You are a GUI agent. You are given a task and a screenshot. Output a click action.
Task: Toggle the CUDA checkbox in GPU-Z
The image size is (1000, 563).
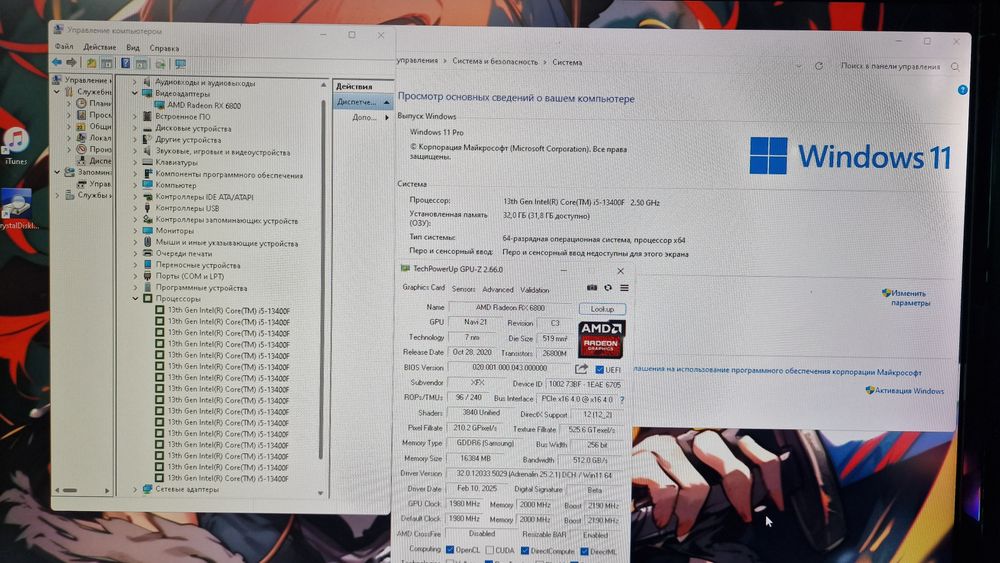click(490, 550)
